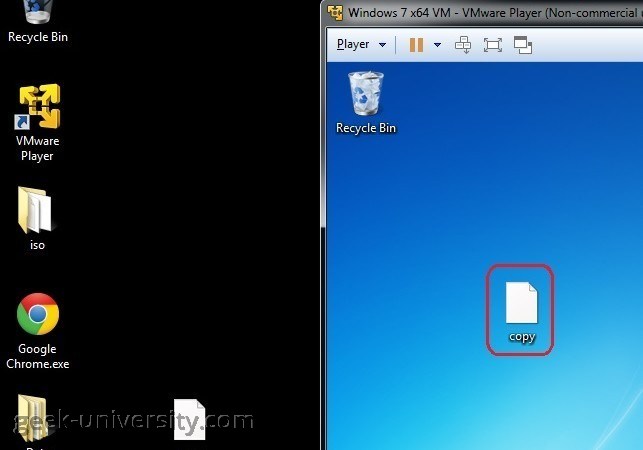Viewport: 643px width, 450px height.
Task: Switch to Unity mode in VMware Player
Action: click(x=523, y=45)
